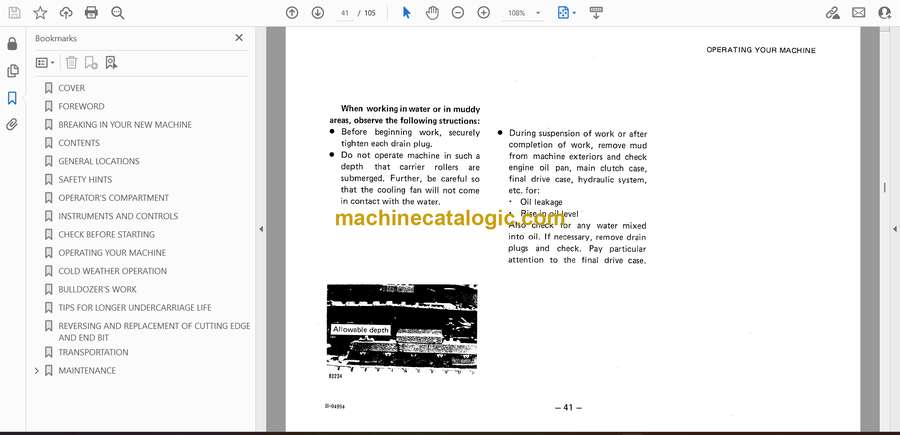Open the lock security panel icon
900x435 pixels.
[x=12, y=44]
